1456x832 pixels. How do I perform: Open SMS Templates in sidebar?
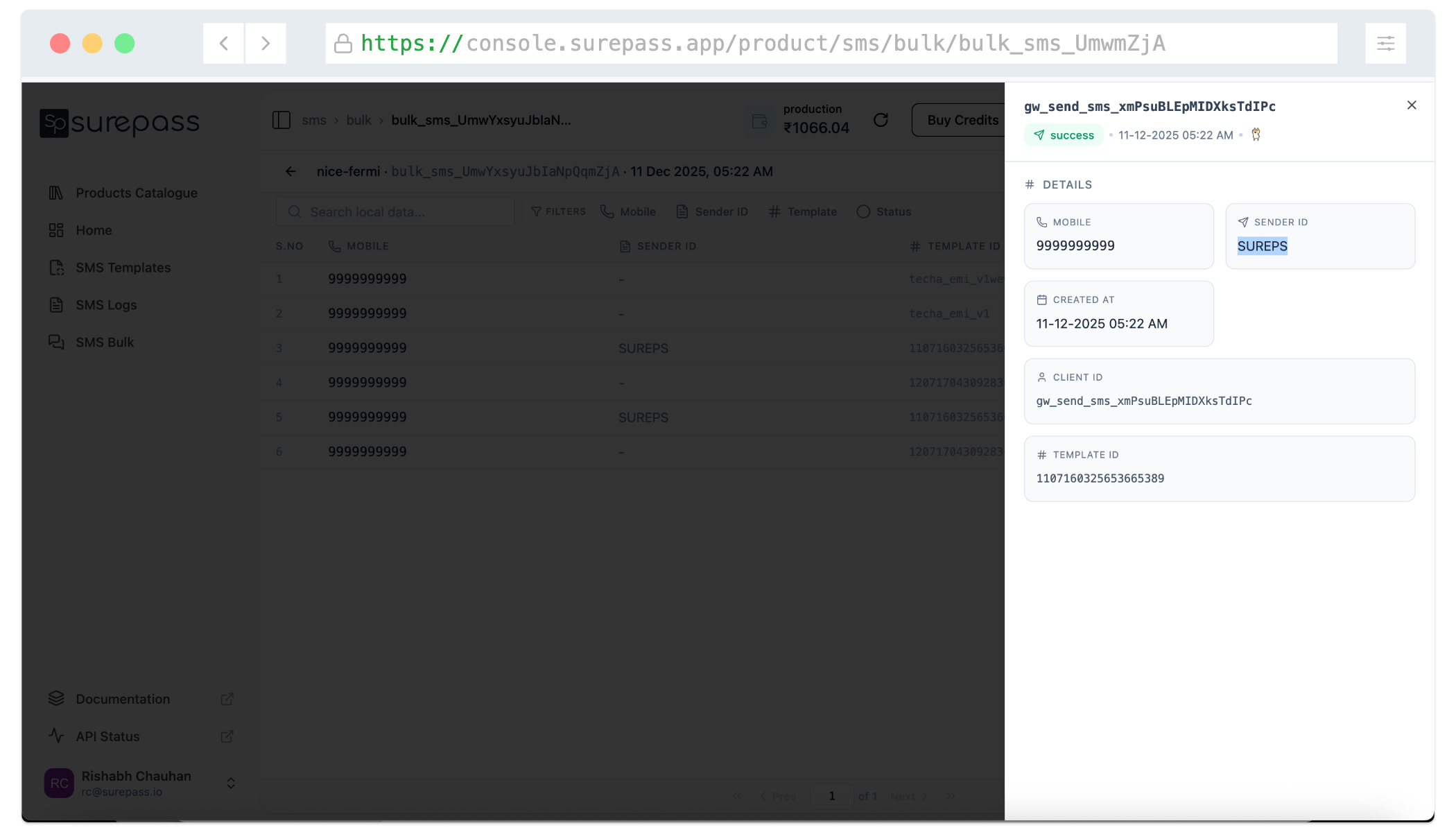click(123, 268)
